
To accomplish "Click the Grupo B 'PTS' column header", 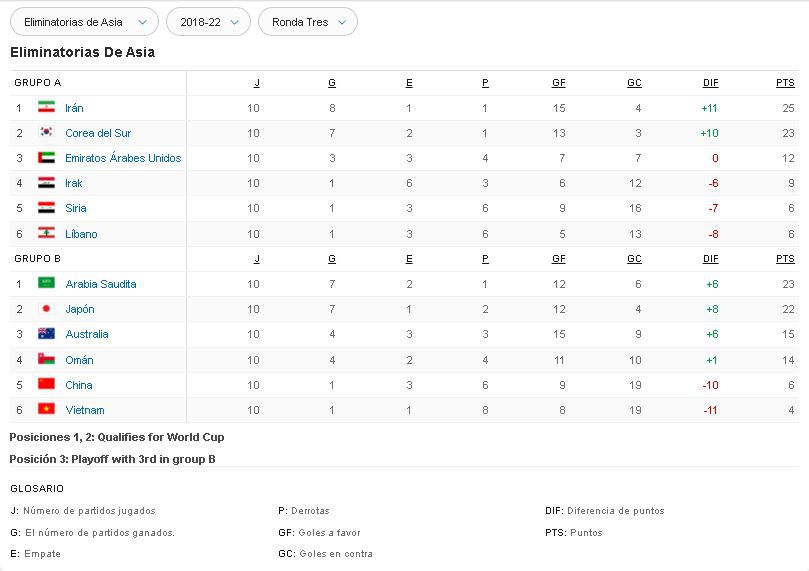I will [785, 259].
